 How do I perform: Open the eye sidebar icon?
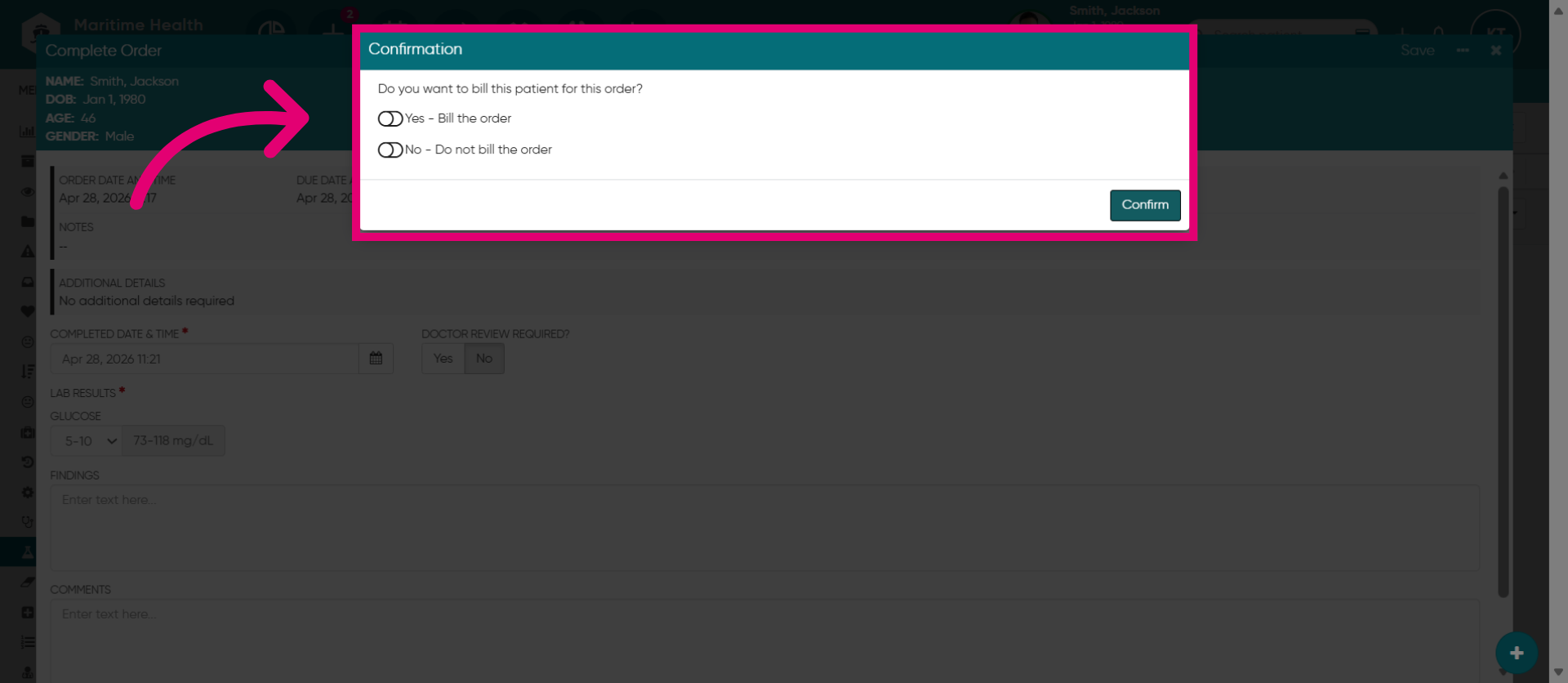(27, 191)
